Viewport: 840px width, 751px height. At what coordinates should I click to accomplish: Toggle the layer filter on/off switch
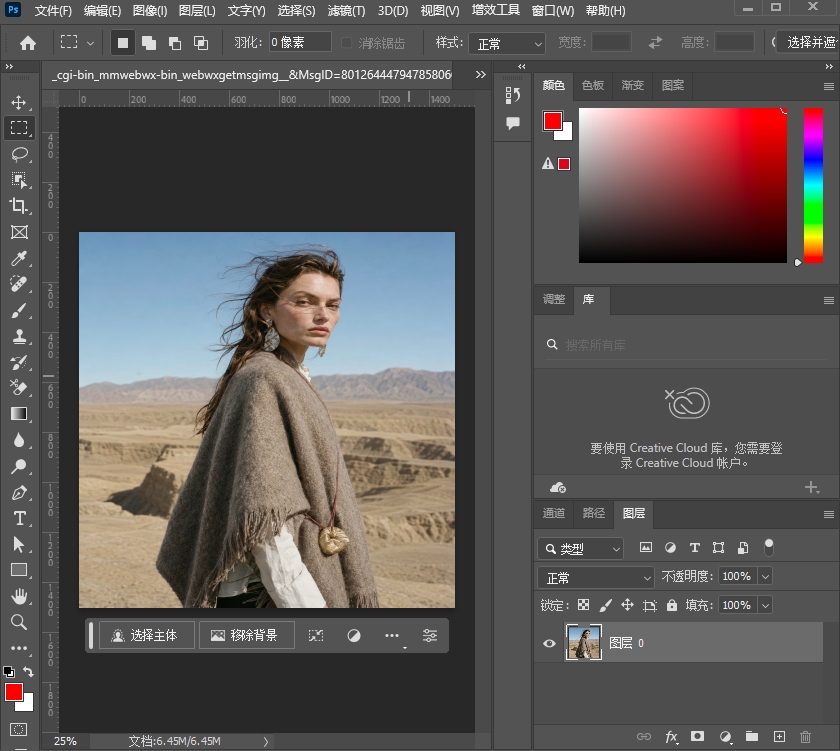[769, 547]
